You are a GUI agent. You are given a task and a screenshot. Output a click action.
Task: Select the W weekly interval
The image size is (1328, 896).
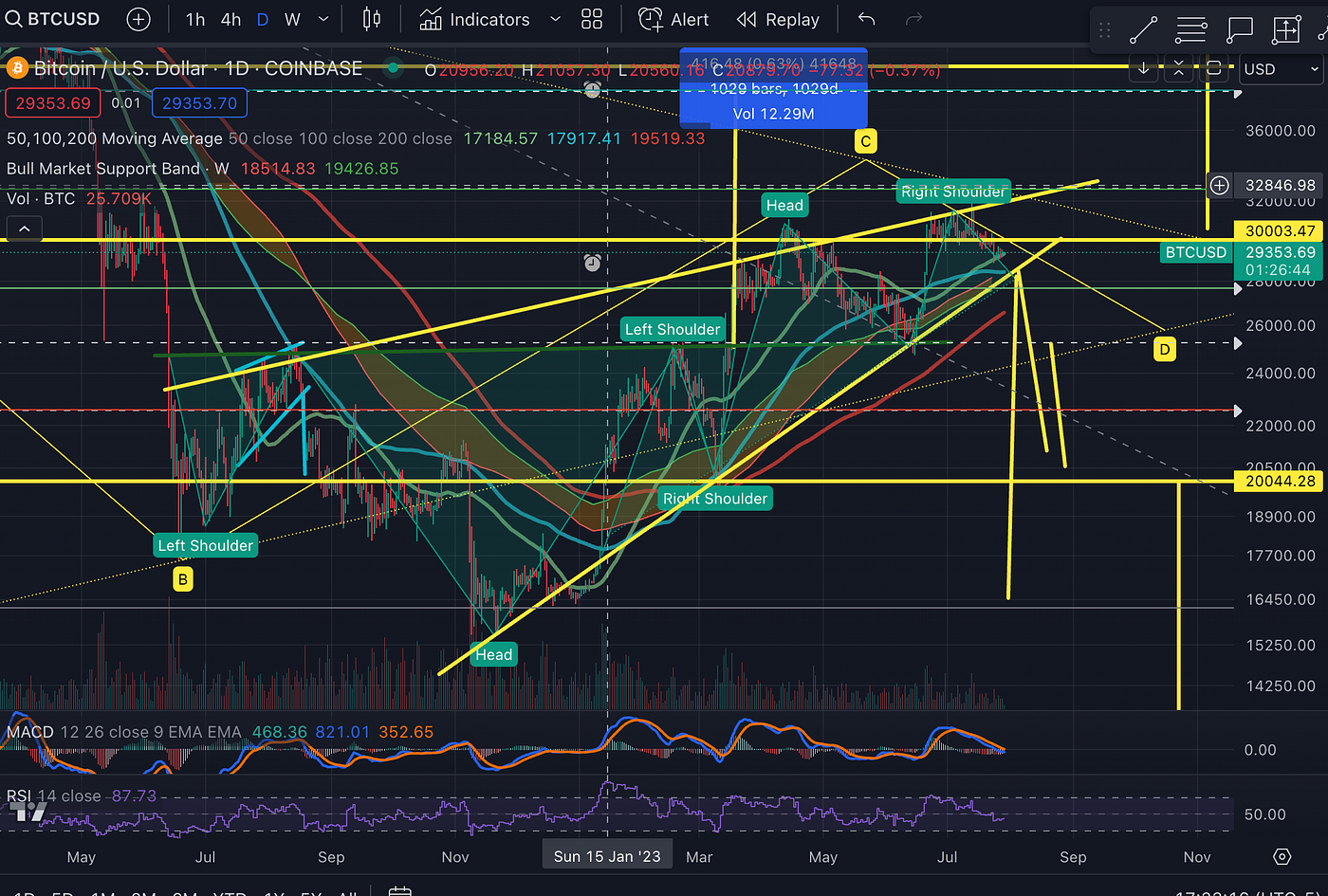292,19
